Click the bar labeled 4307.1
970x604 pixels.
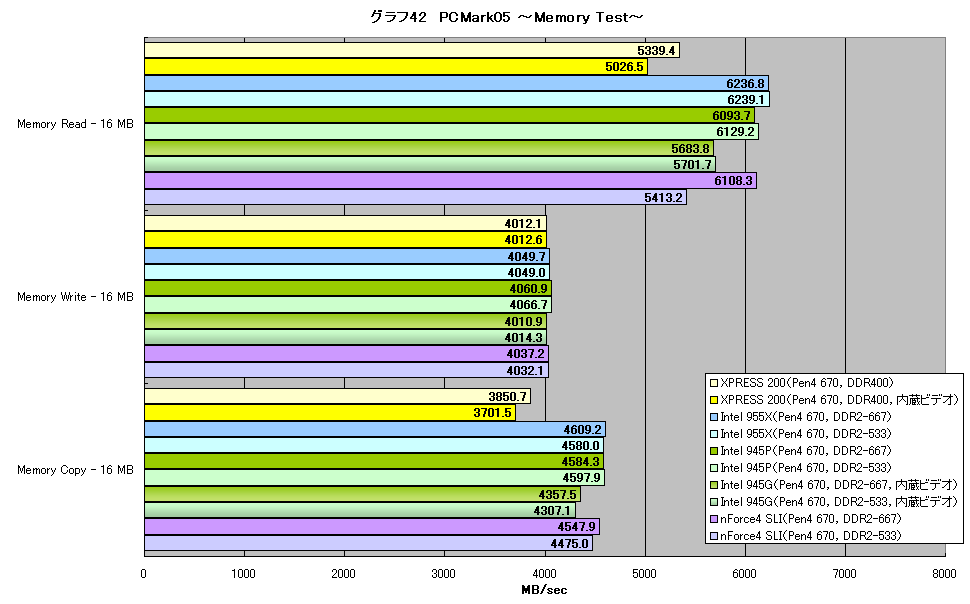click(x=360, y=511)
